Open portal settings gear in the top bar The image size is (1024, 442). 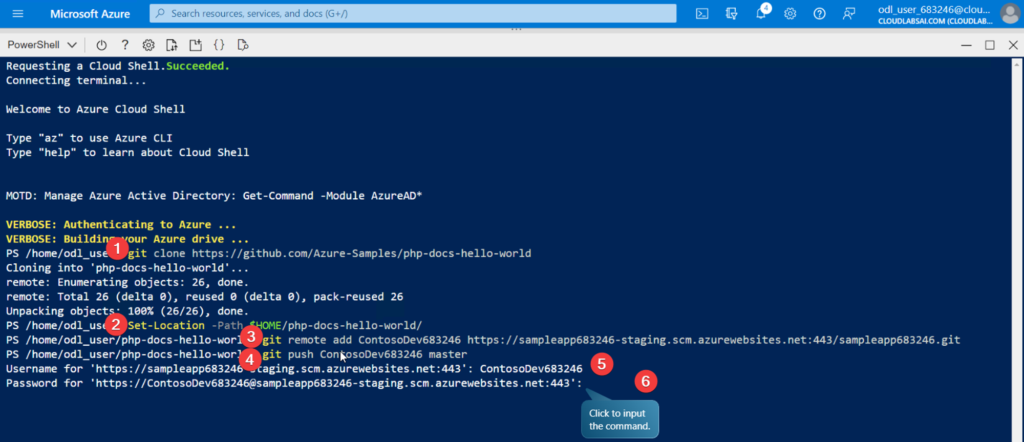pos(790,14)
